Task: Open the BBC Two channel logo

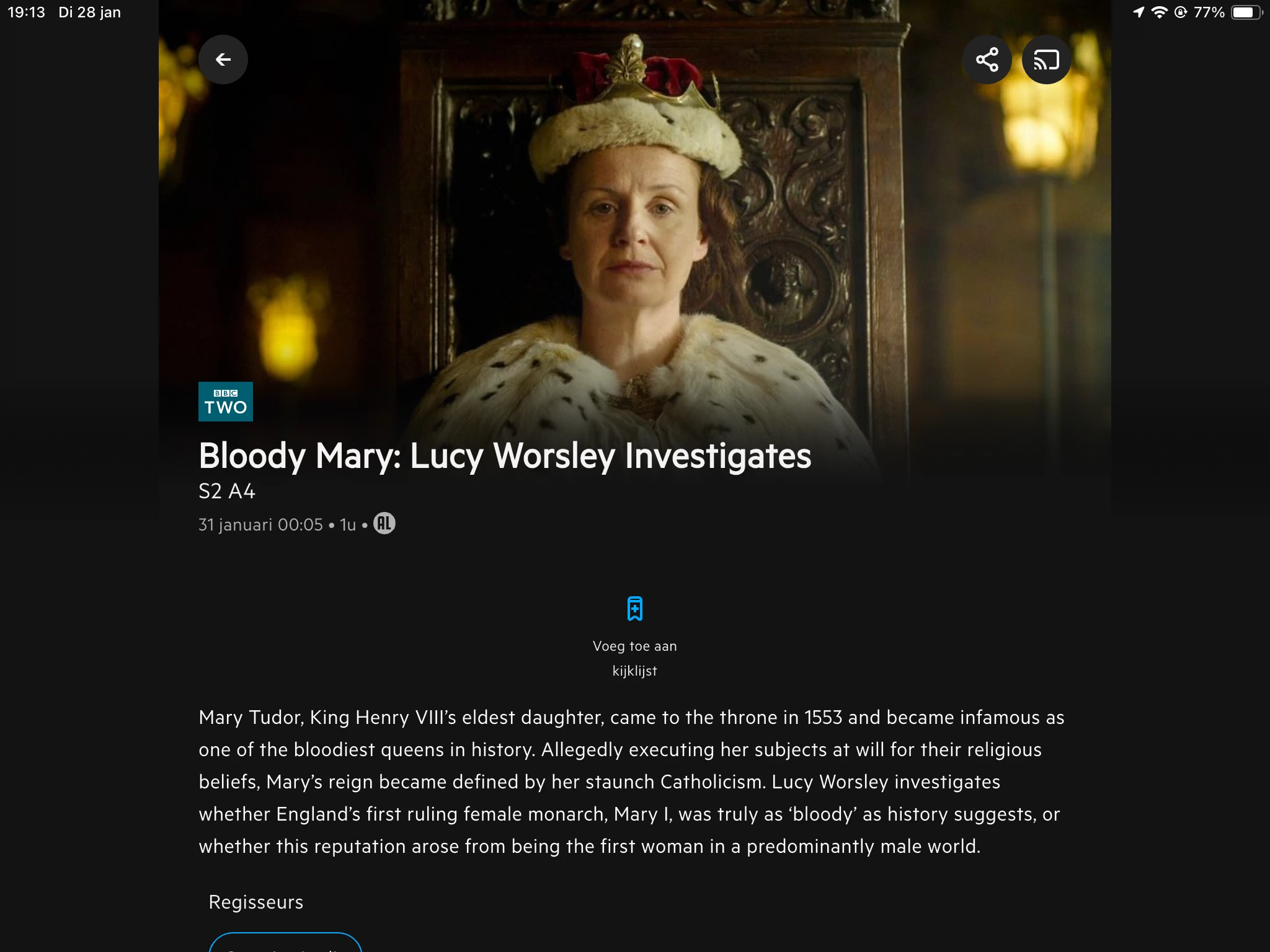Action: pyautogui.click(x=226, y=402)
